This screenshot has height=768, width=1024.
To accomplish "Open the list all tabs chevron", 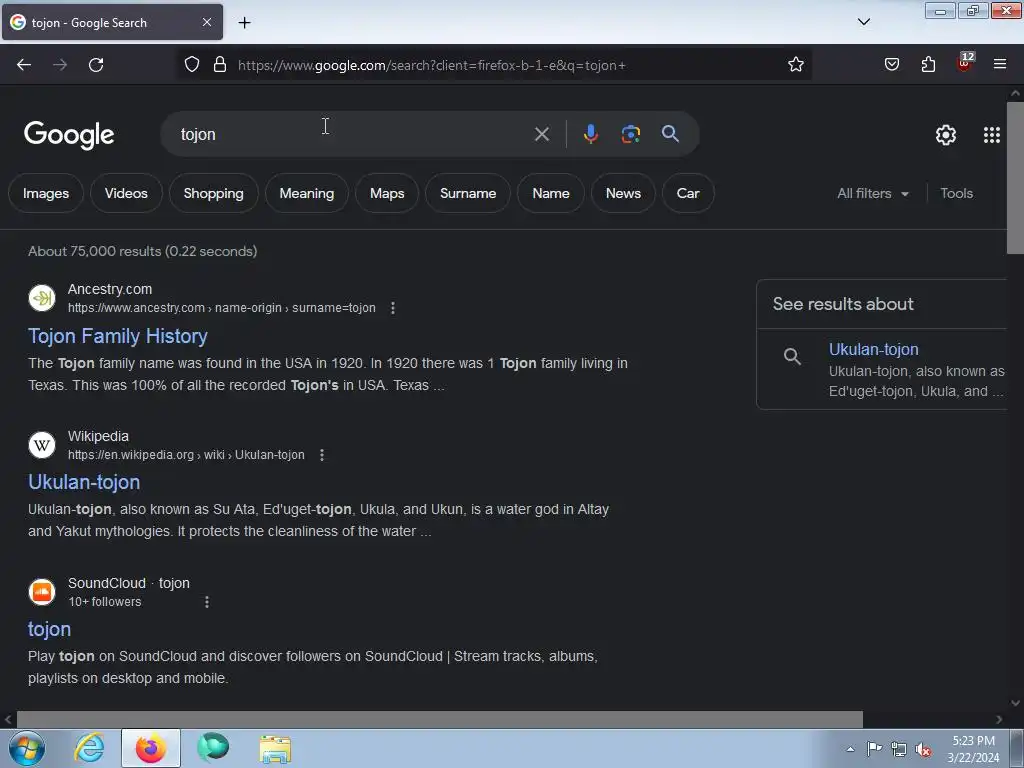I will [864, 22].
